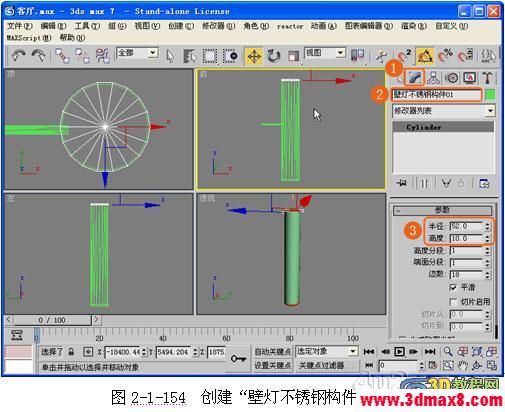Toggle the selection lock padlock icon
The height and width of the screenshot is (412, 505).
pyautogui.click(x=71, y=352)
